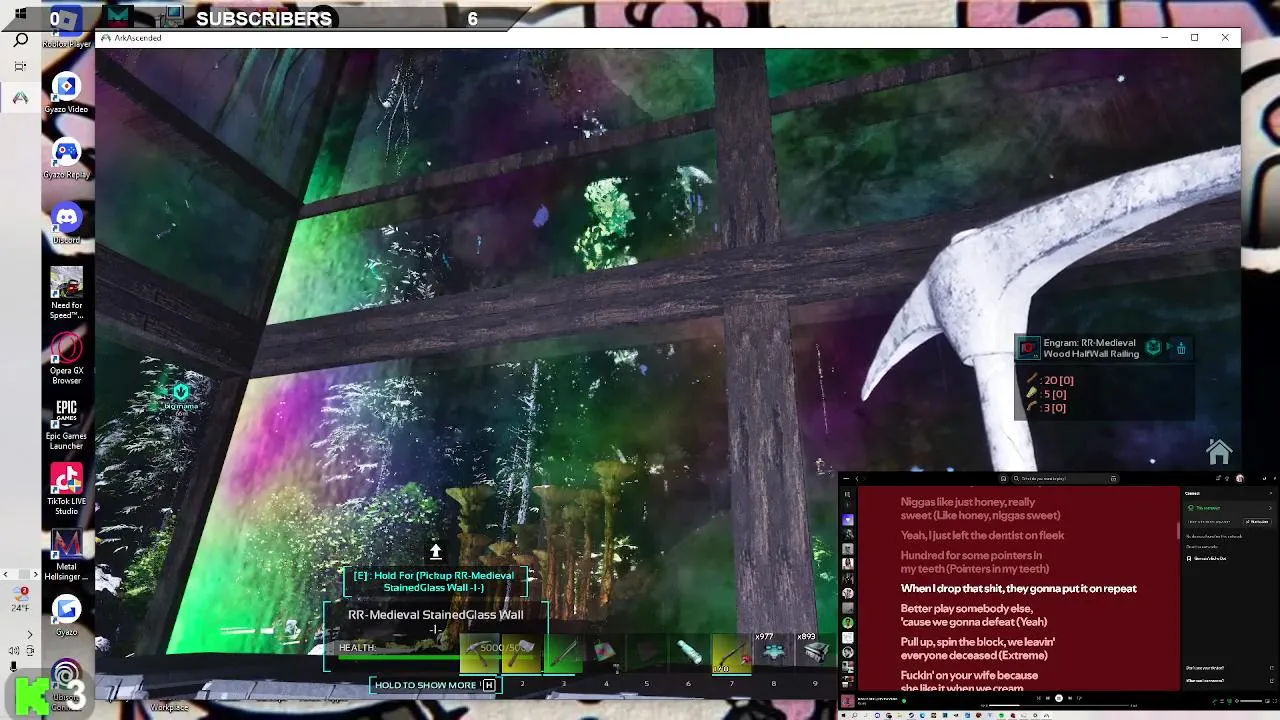Open the Spotify profile avatar menu

pyautogui.click(x=1240, y=479)
